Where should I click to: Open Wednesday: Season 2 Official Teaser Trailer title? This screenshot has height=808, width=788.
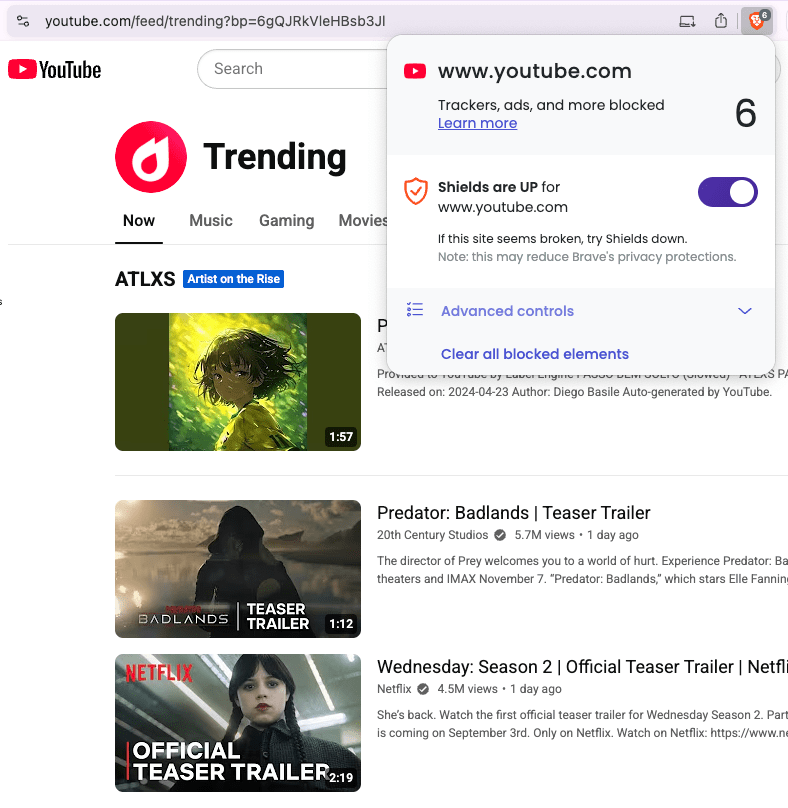point(582,667)
